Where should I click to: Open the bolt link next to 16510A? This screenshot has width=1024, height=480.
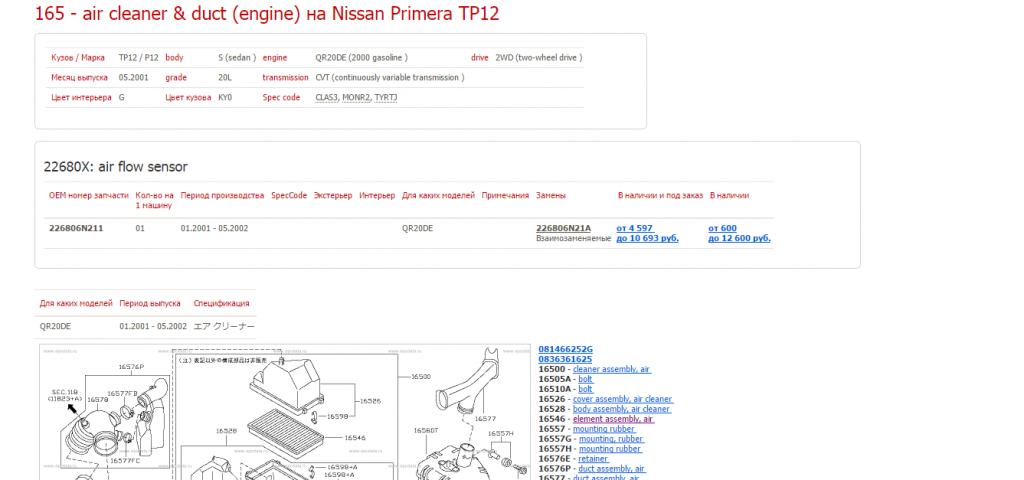pos(585,389)
